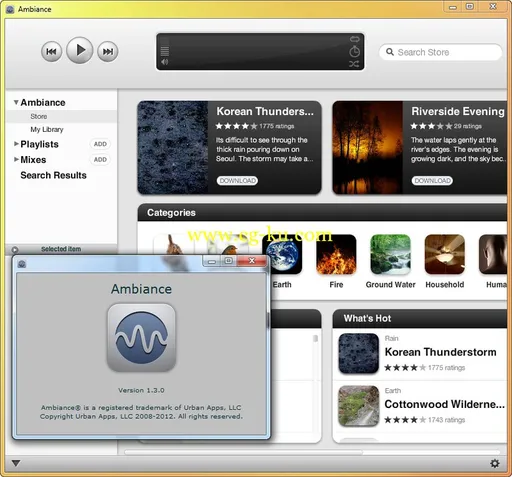Rate Korean Thunderstorm stars in What's Hot
The height and width of the screenshot is (477, 512).
pos(405,368)
